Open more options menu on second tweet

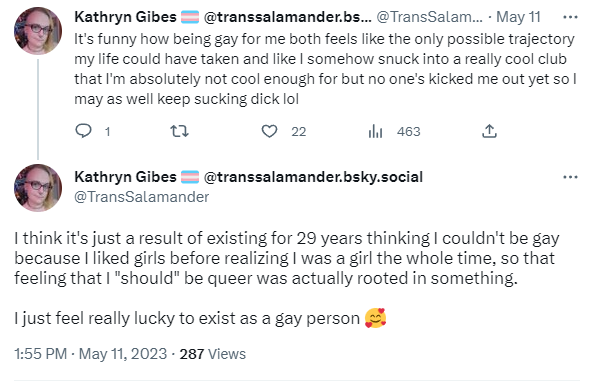click(571, 177)
